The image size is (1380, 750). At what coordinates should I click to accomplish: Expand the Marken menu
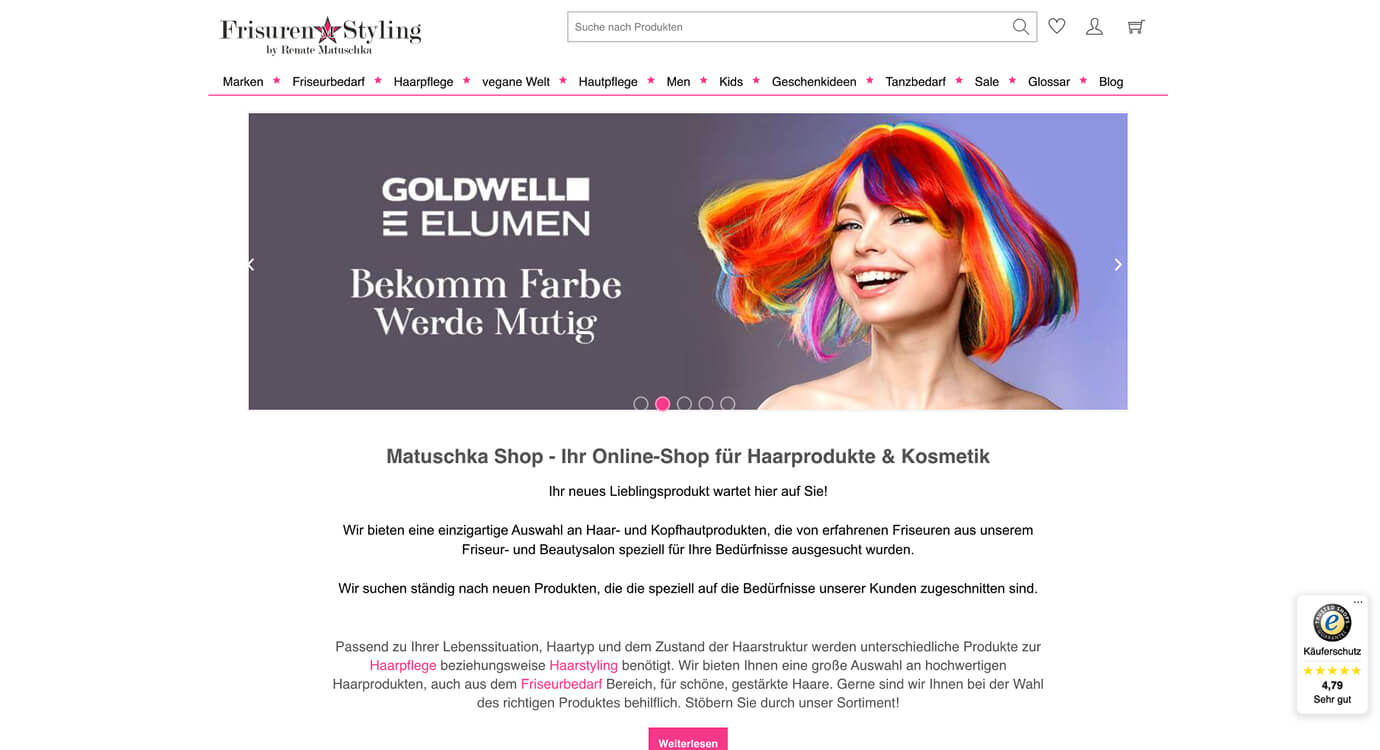tap(243, 82)
